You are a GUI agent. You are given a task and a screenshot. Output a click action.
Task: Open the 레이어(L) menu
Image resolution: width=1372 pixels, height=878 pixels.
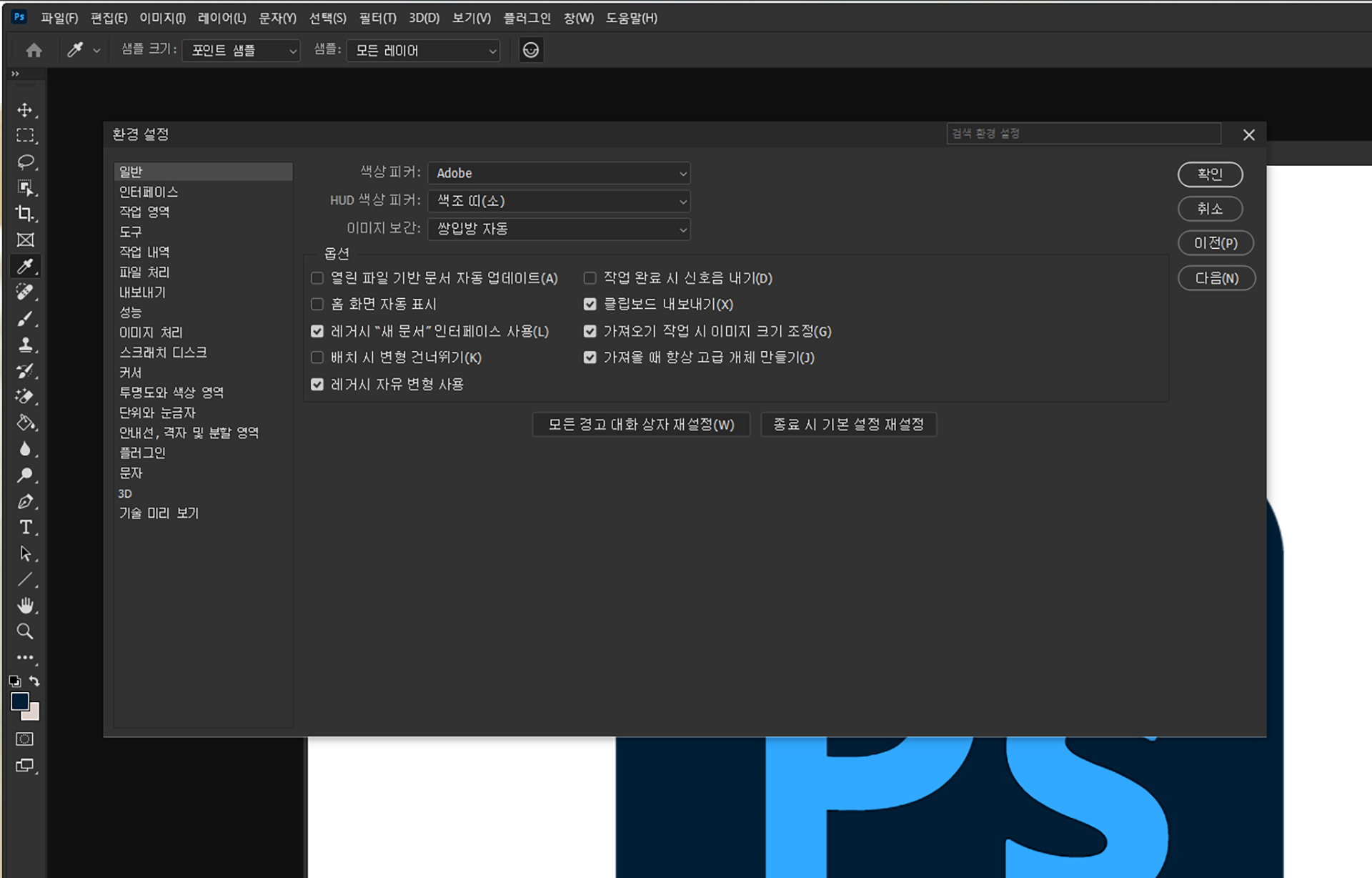222,18
